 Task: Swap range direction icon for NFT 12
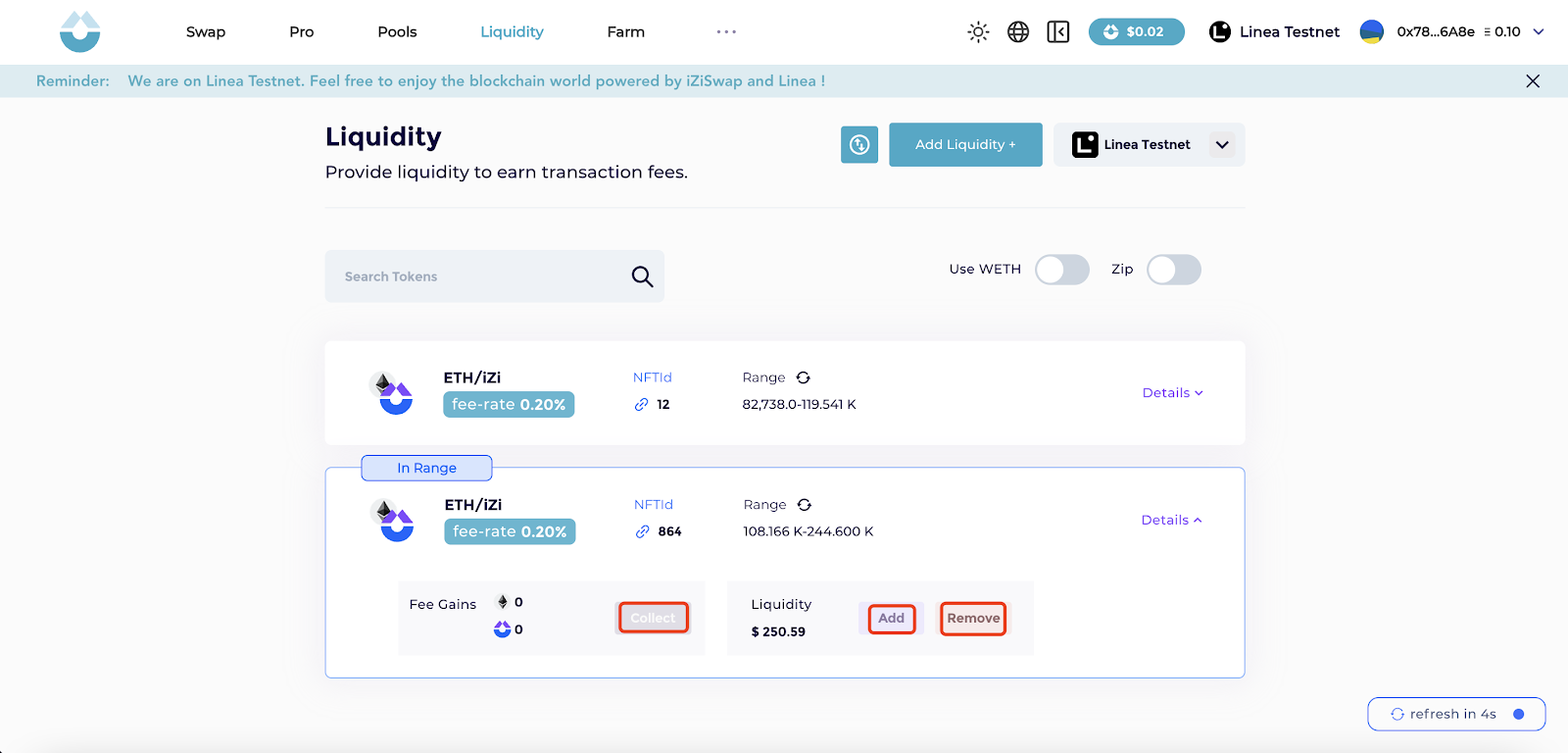pyautogui.click(x=804, y=377)
